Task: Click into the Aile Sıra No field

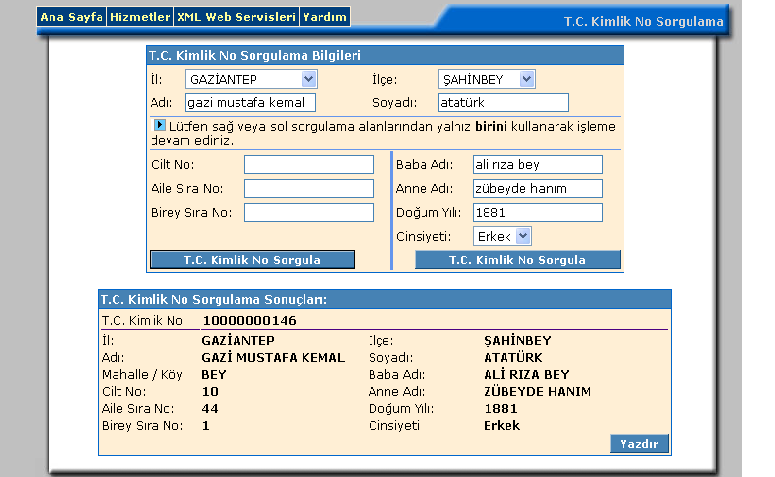Action: (x=308, y=188)
